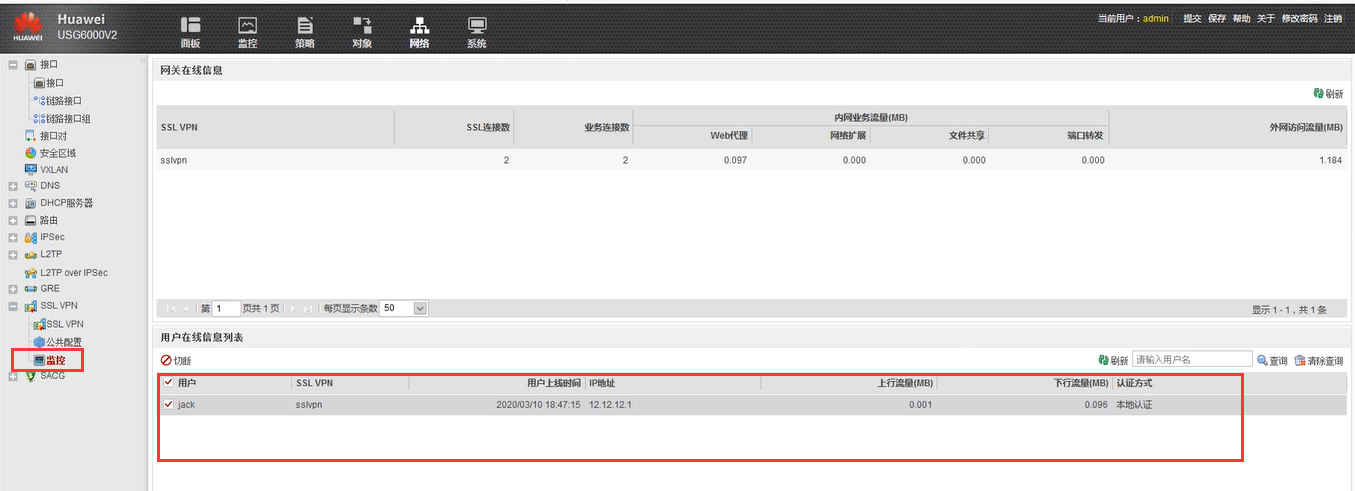Select the 安全区域 icon in tree
The height and width of the screenshot is (491, 1355).
pyautogui.click(x=30, y=152)
